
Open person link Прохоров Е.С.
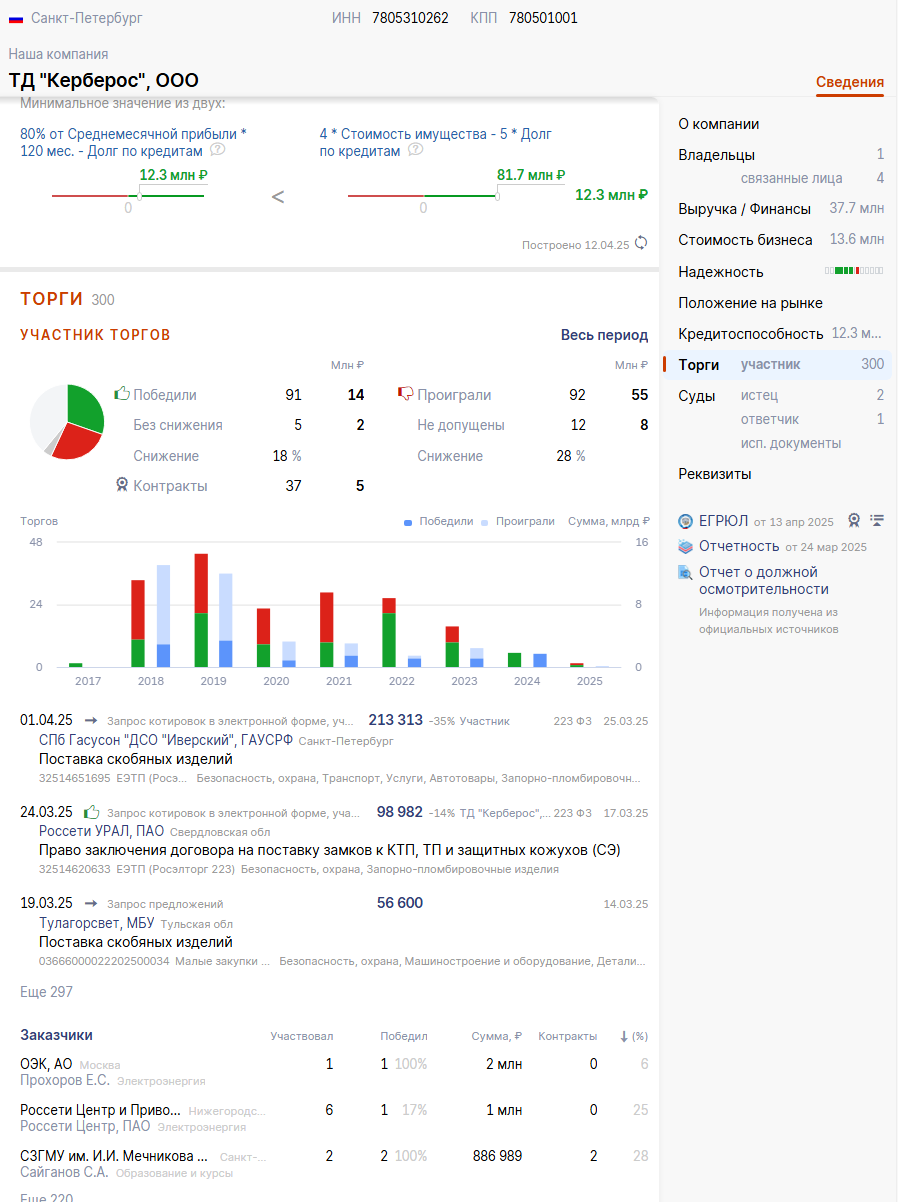[x=65, y=1080]
